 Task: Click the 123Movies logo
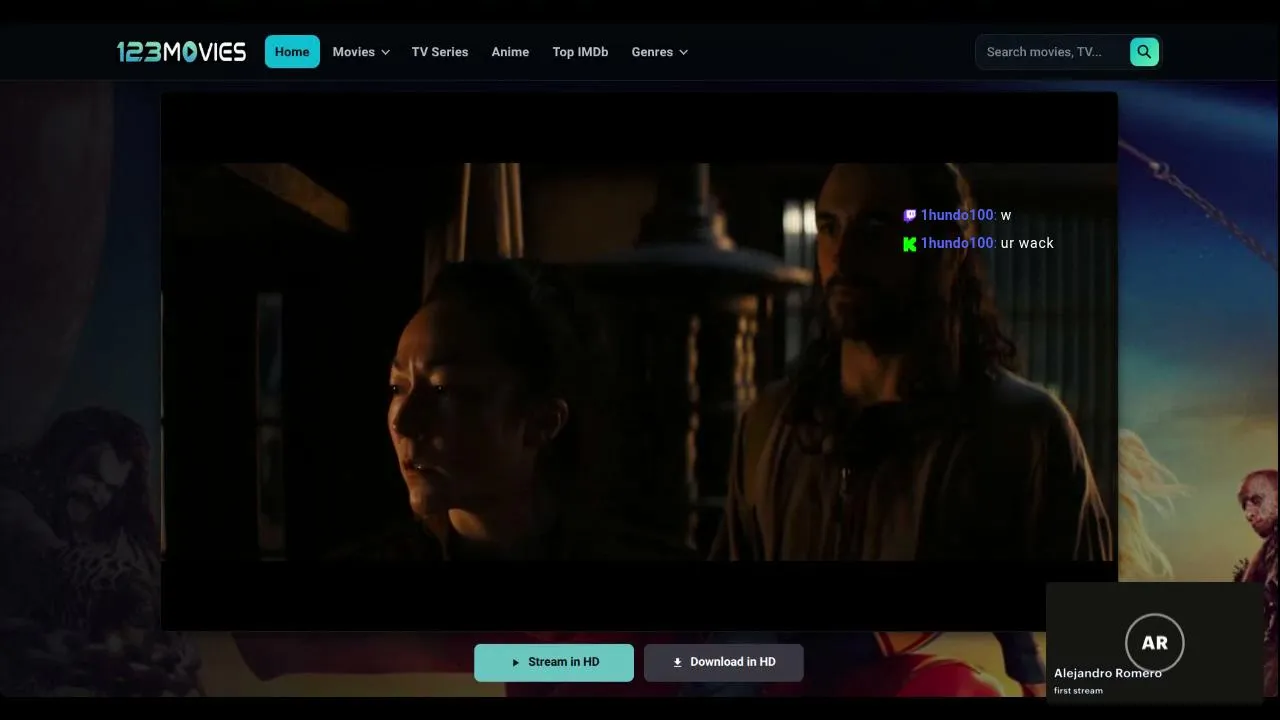[181, 52]
